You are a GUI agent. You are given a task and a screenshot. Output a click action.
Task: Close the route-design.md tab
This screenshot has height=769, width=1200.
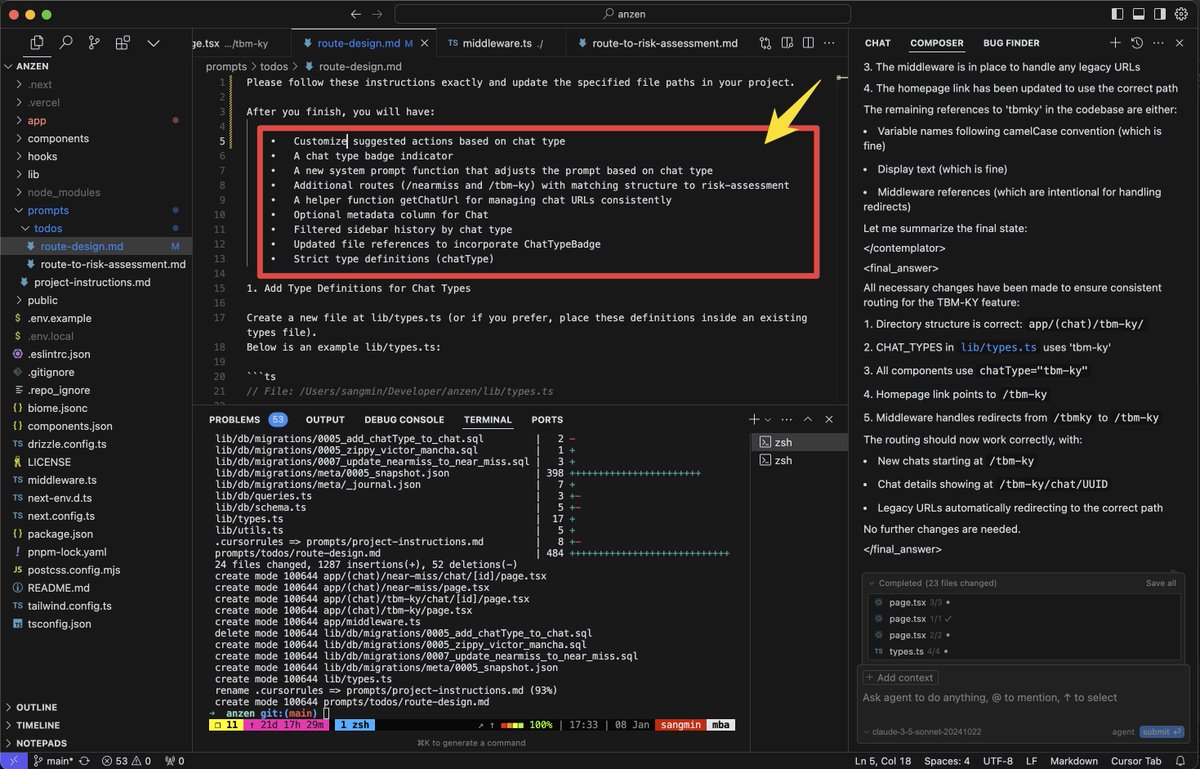click(426, 44)
